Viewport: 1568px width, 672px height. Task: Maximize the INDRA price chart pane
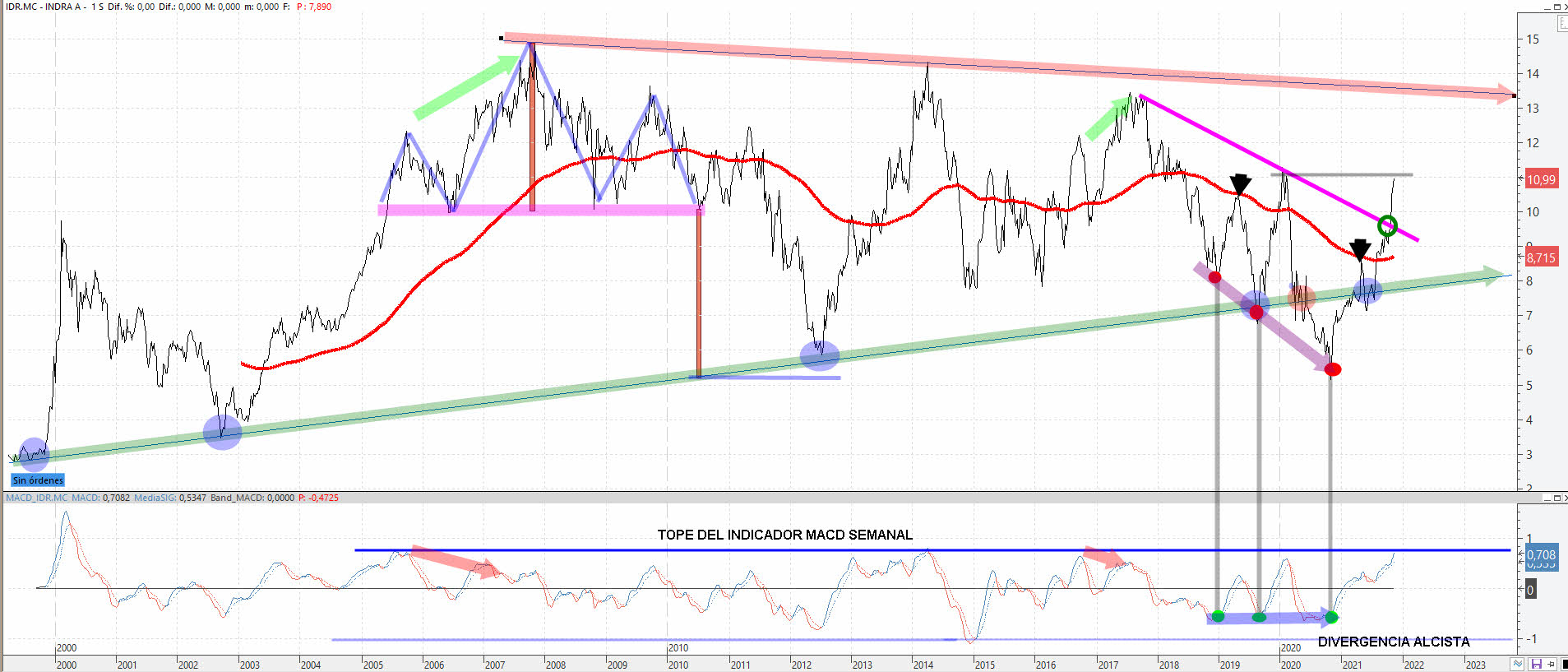tap(1556, 7)
